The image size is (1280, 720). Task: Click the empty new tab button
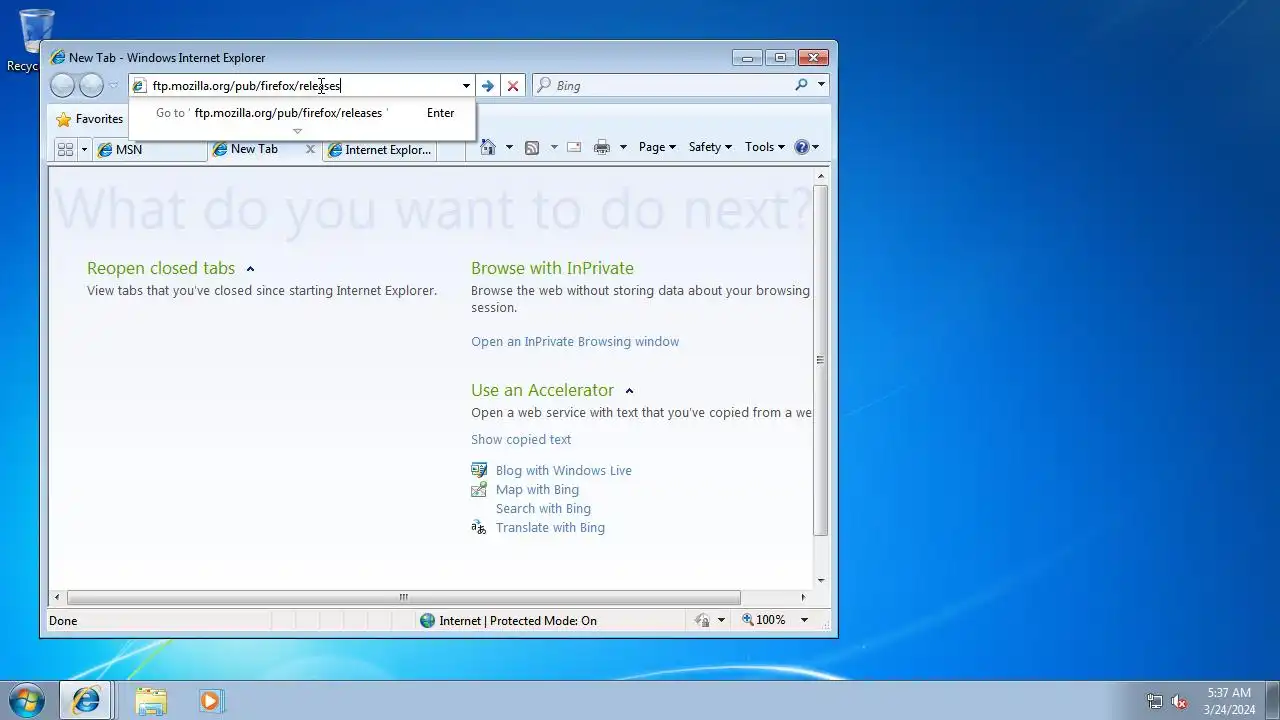tap(451, 150)
